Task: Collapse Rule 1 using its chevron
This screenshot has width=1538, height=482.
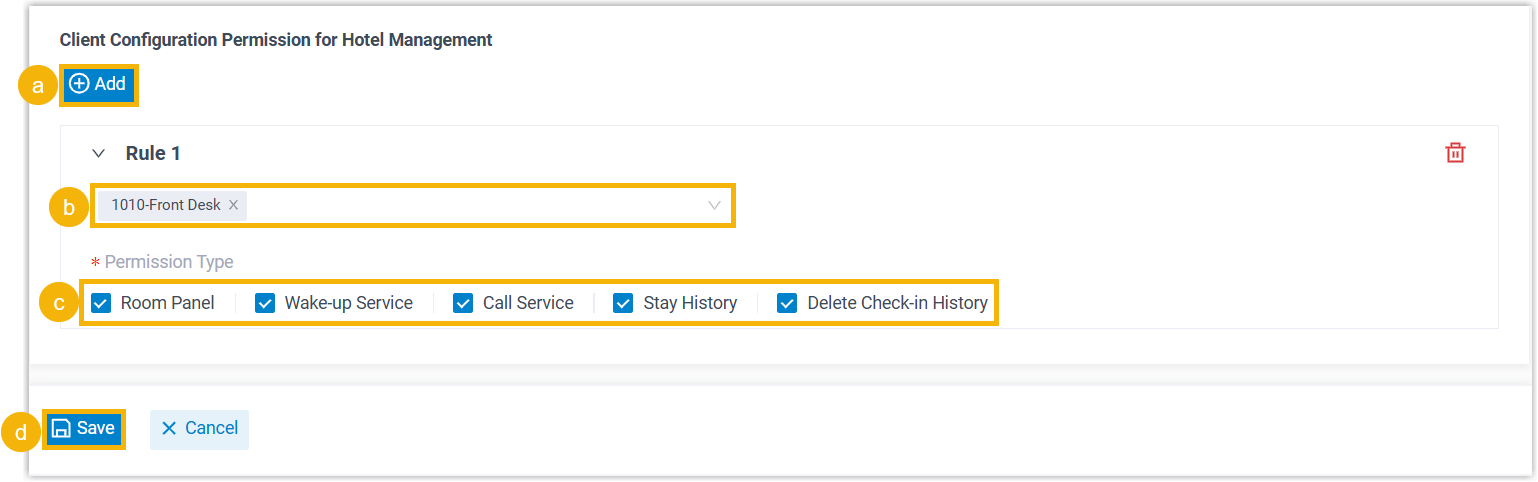Action: [98, 153]
